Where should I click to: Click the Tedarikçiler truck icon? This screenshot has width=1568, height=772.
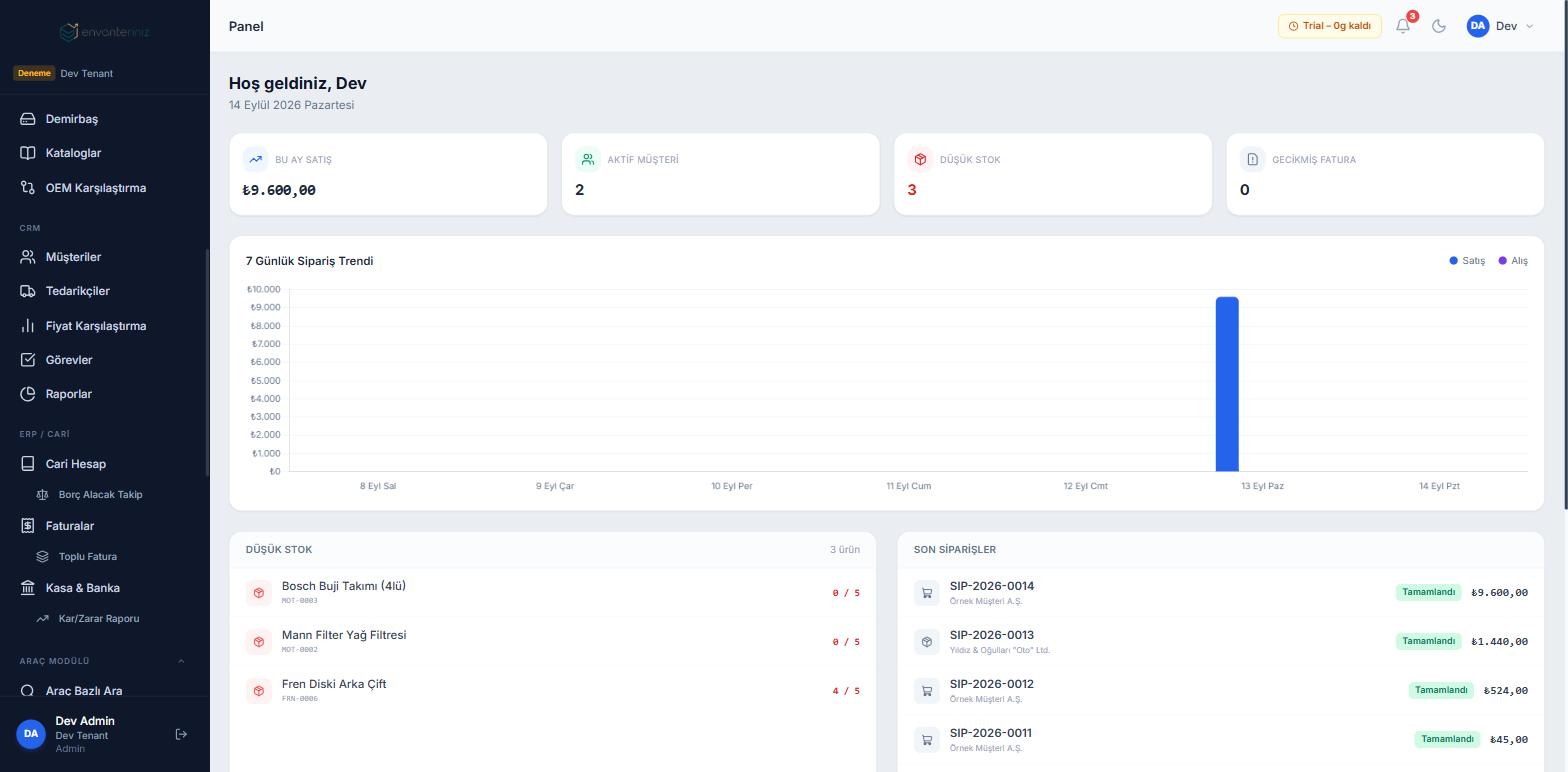tap(28, 291)
